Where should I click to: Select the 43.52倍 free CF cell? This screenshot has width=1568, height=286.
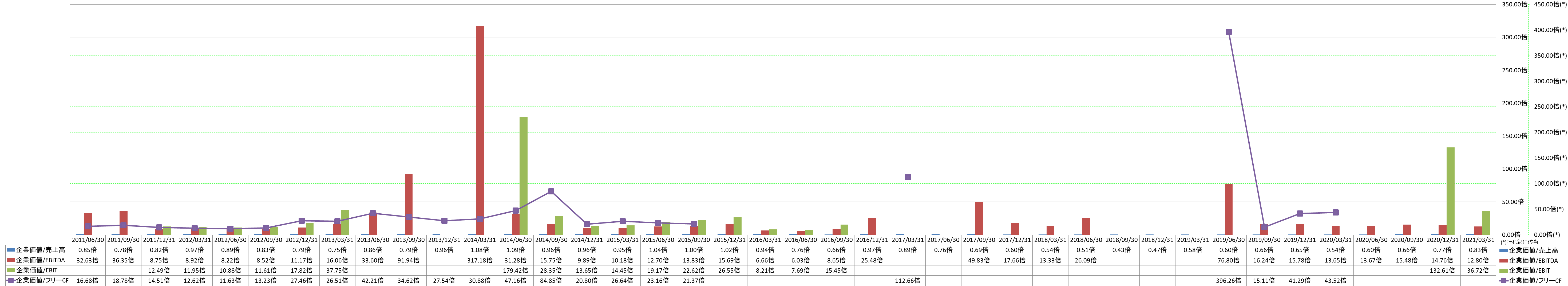point(1336,280)
